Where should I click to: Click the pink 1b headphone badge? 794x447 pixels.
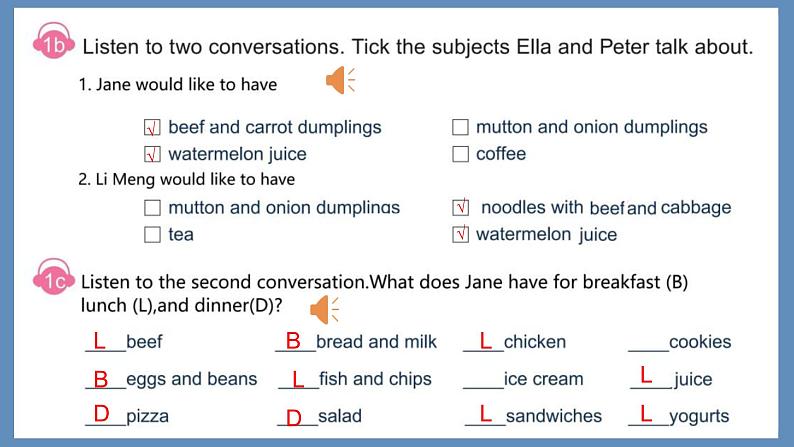[53, 41]
